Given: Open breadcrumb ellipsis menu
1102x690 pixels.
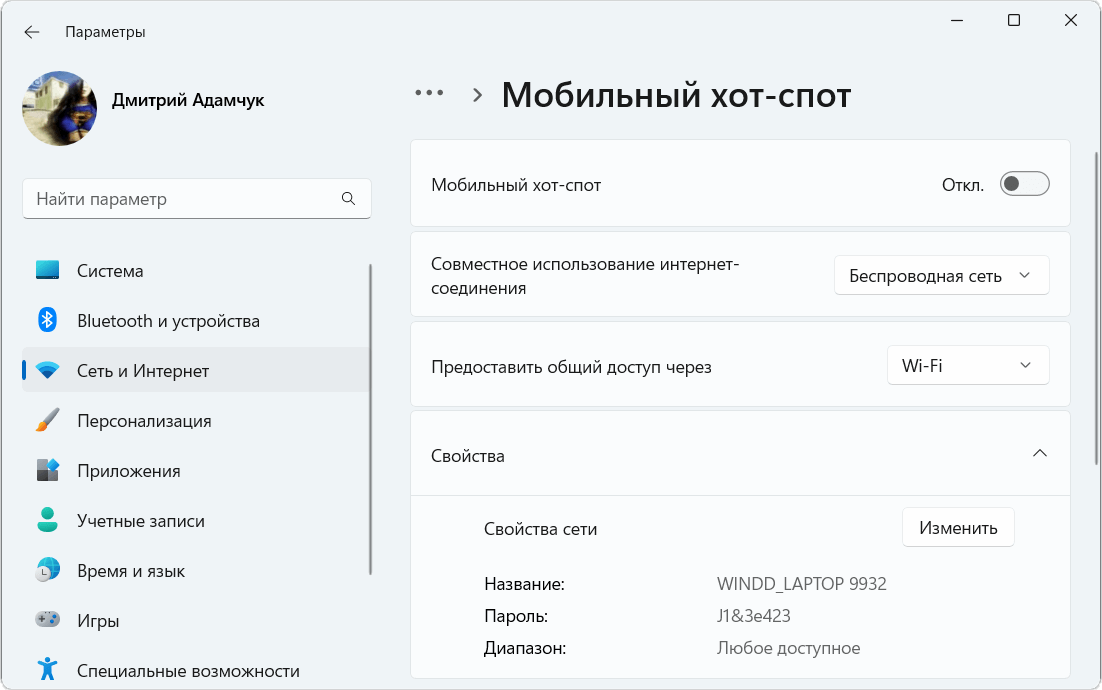Looking at the screenshot, I should tap(429, 93).
